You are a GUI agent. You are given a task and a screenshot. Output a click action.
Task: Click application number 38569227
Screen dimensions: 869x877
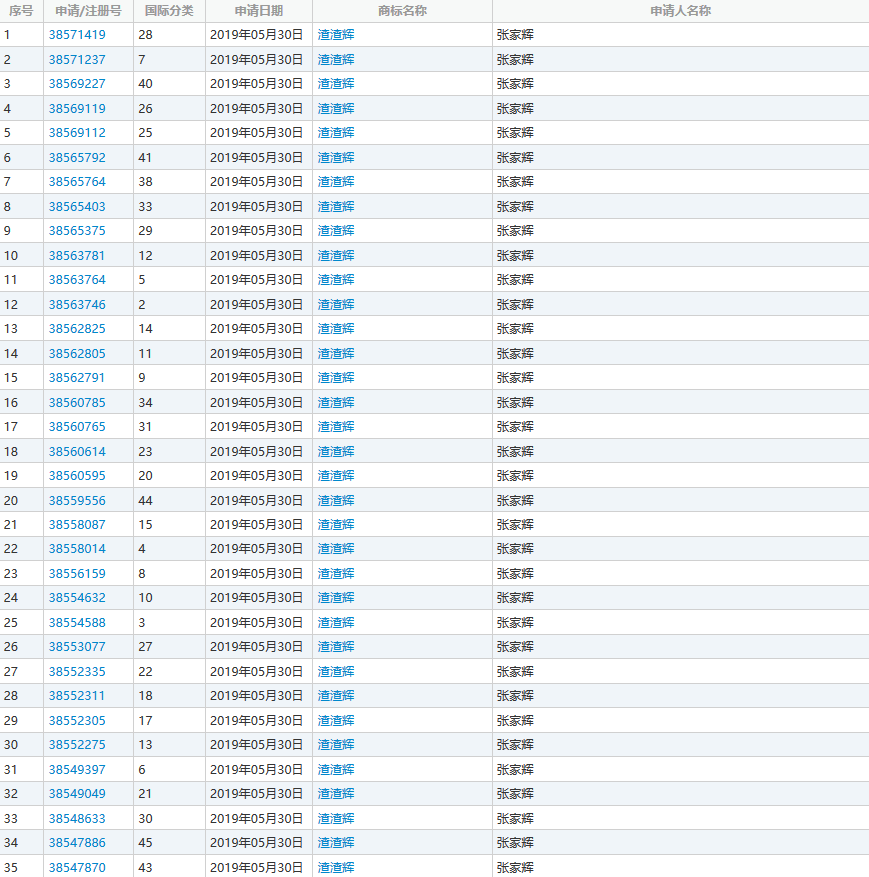77,84
